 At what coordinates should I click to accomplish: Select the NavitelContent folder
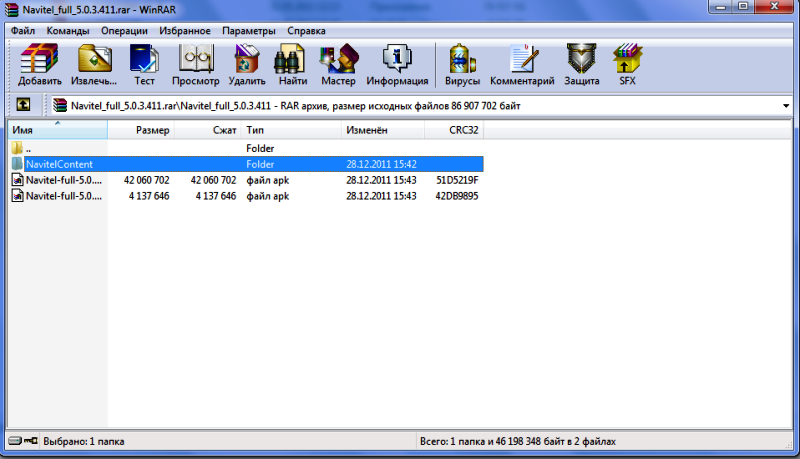[x=60, y=163]
